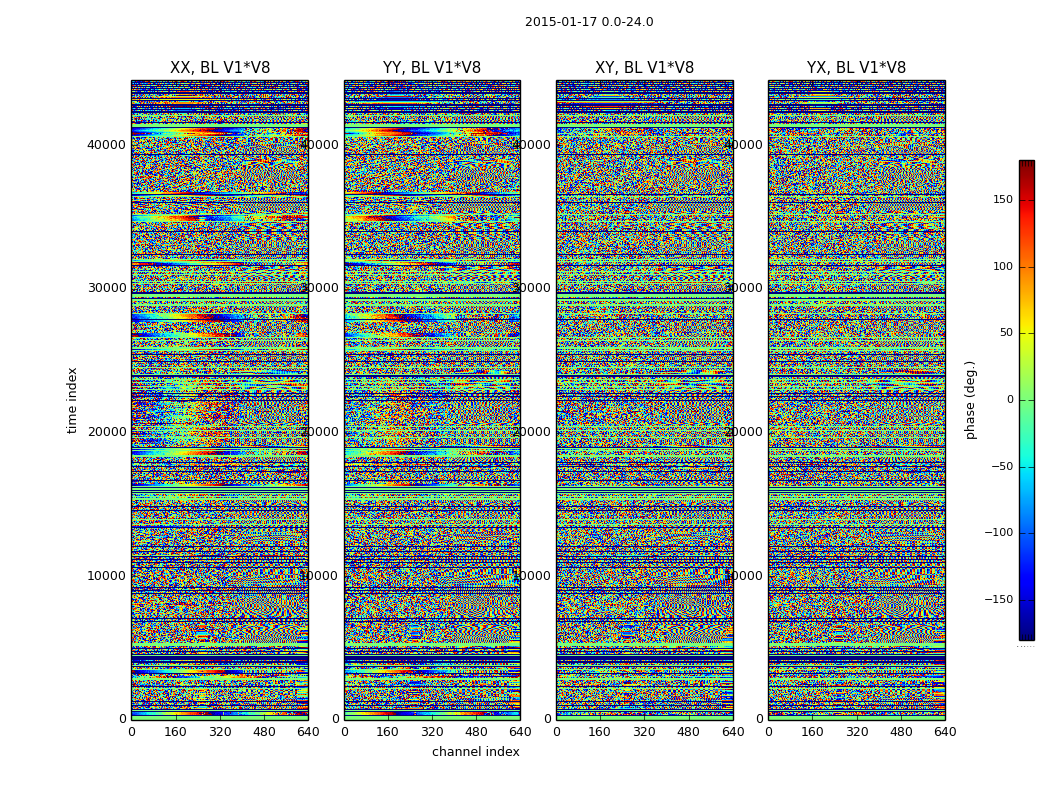Click x-axis tick 480 under the XX plot
Viewport: 1050px width, 800px height.
click(x=264, y=732)
